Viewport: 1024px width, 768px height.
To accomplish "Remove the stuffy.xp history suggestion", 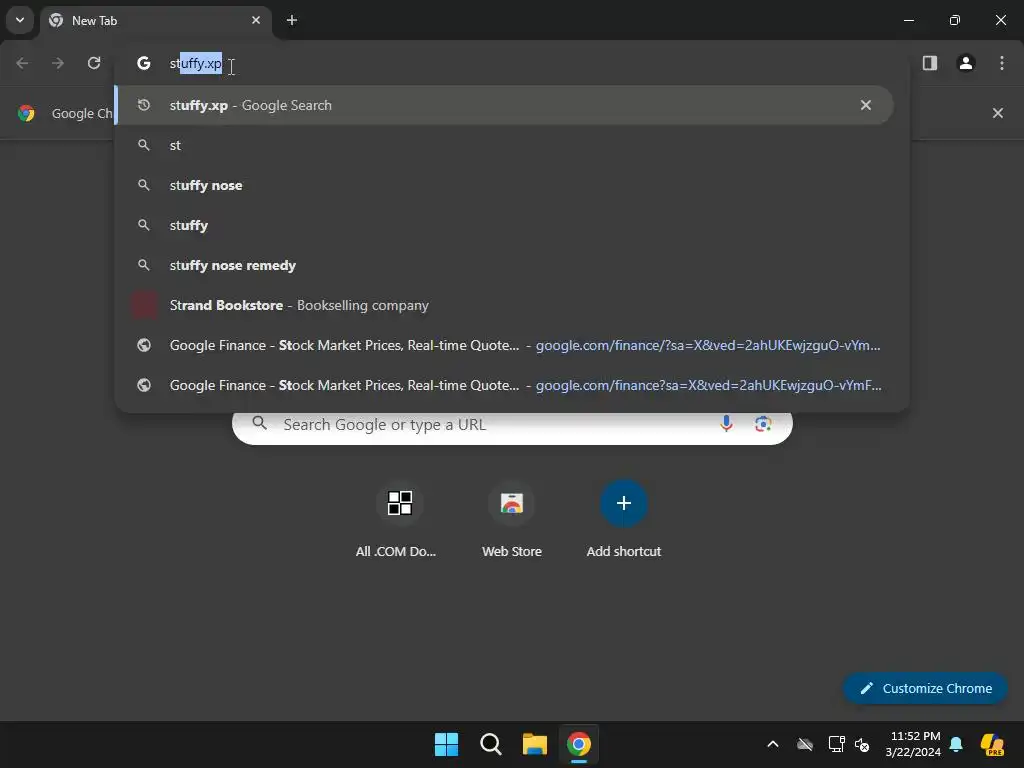I will (866, 105).
